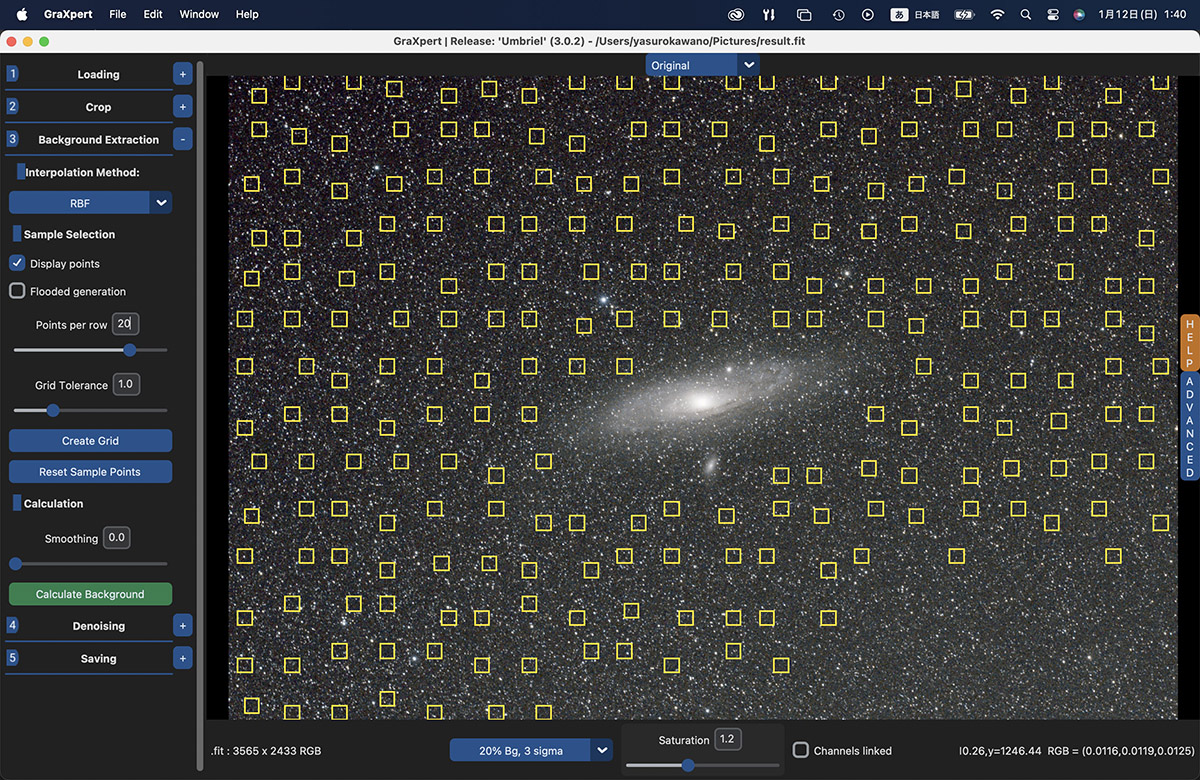This screenshot has width=1200, height=780.
Task: Click the Saturation slider
Action: [x=702, y=766]
